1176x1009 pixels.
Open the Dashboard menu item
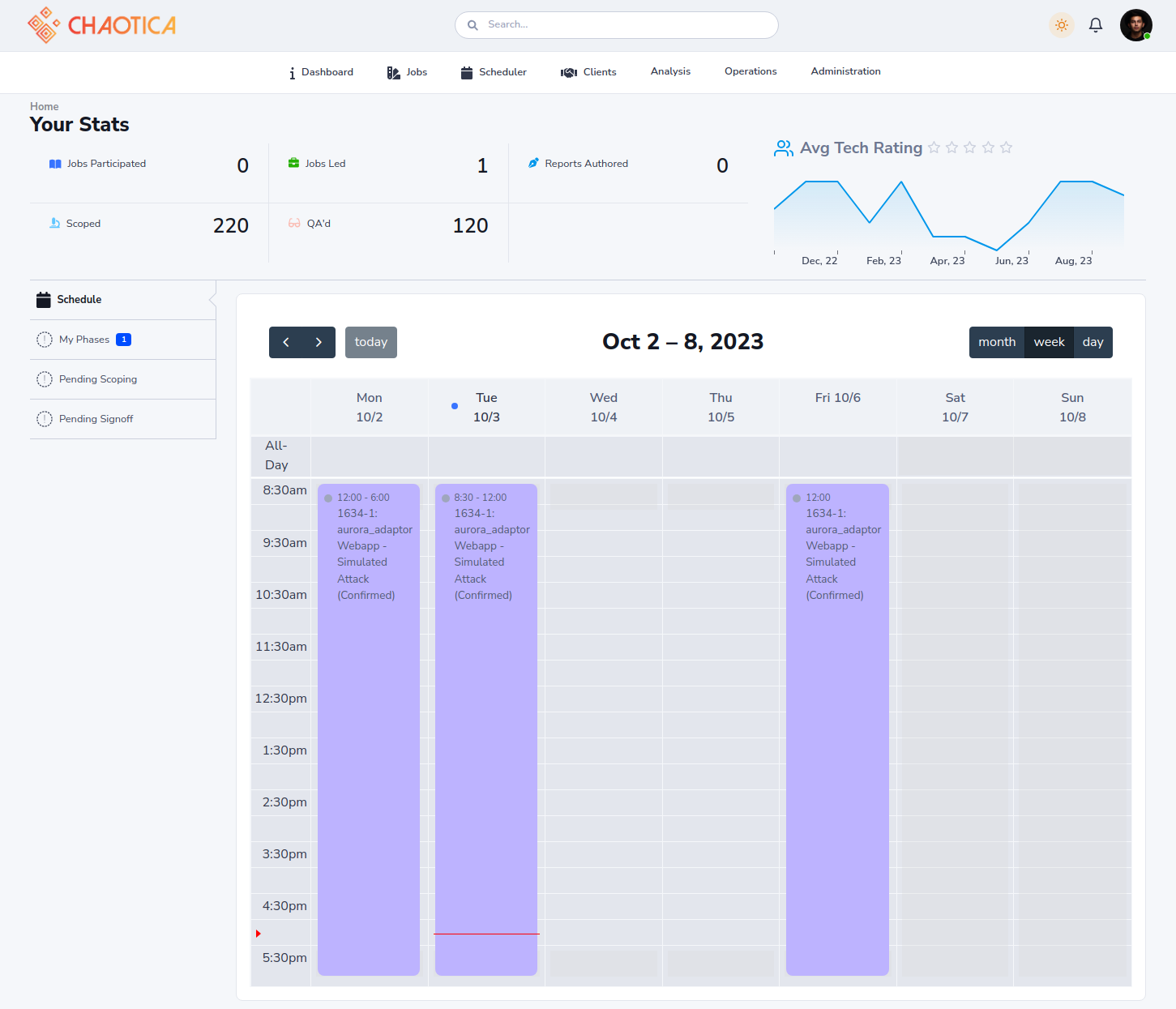321,72
